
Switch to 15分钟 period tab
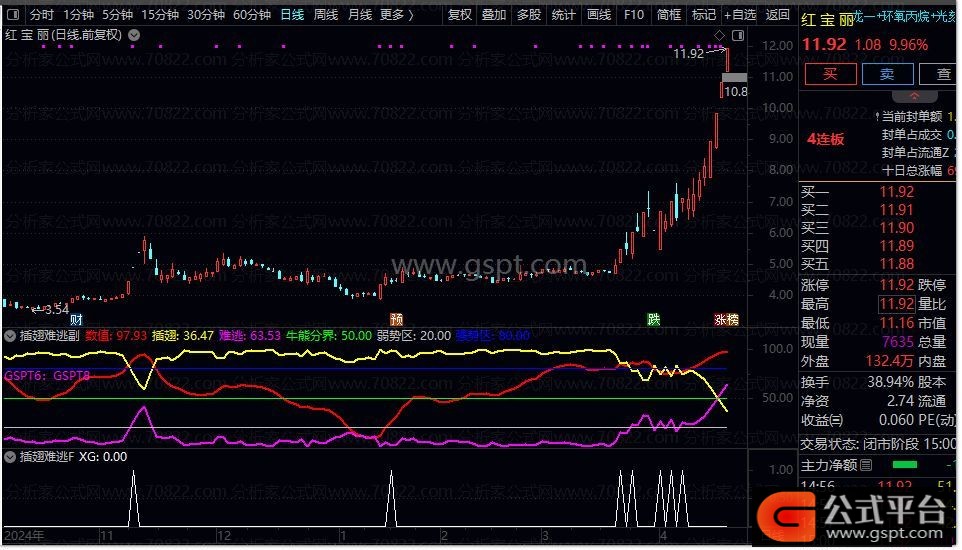[160, 14]
